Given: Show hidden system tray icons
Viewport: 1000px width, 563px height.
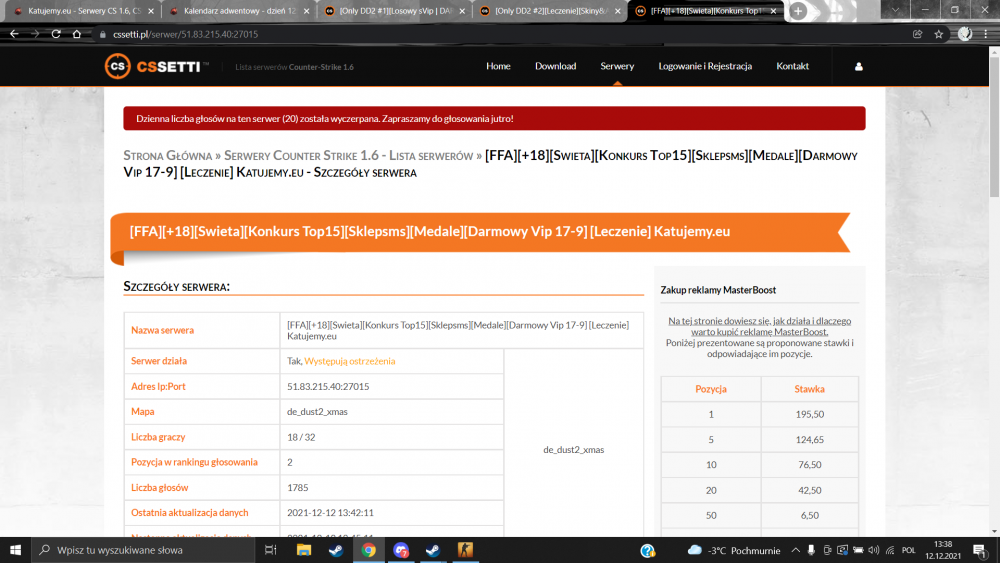Looking at the screenshot, I should (x=795, y=550).
